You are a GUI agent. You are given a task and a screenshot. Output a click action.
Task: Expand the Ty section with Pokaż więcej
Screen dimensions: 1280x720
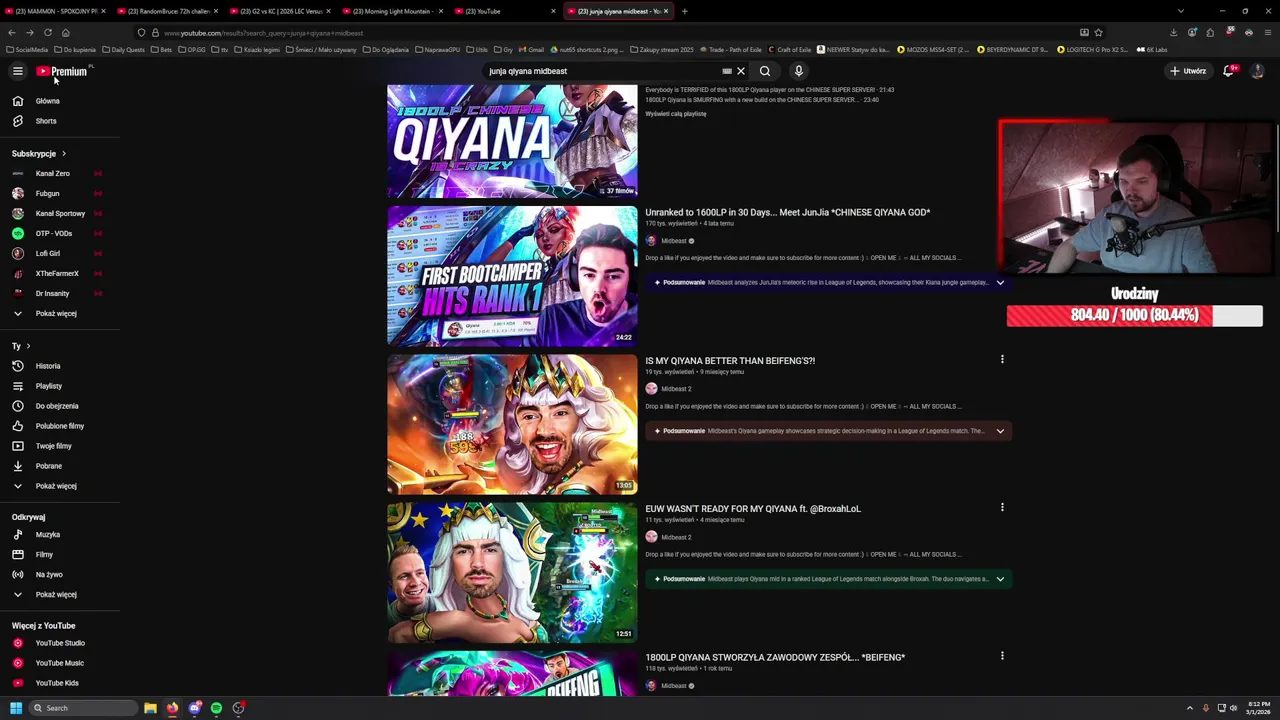point(56,486)
